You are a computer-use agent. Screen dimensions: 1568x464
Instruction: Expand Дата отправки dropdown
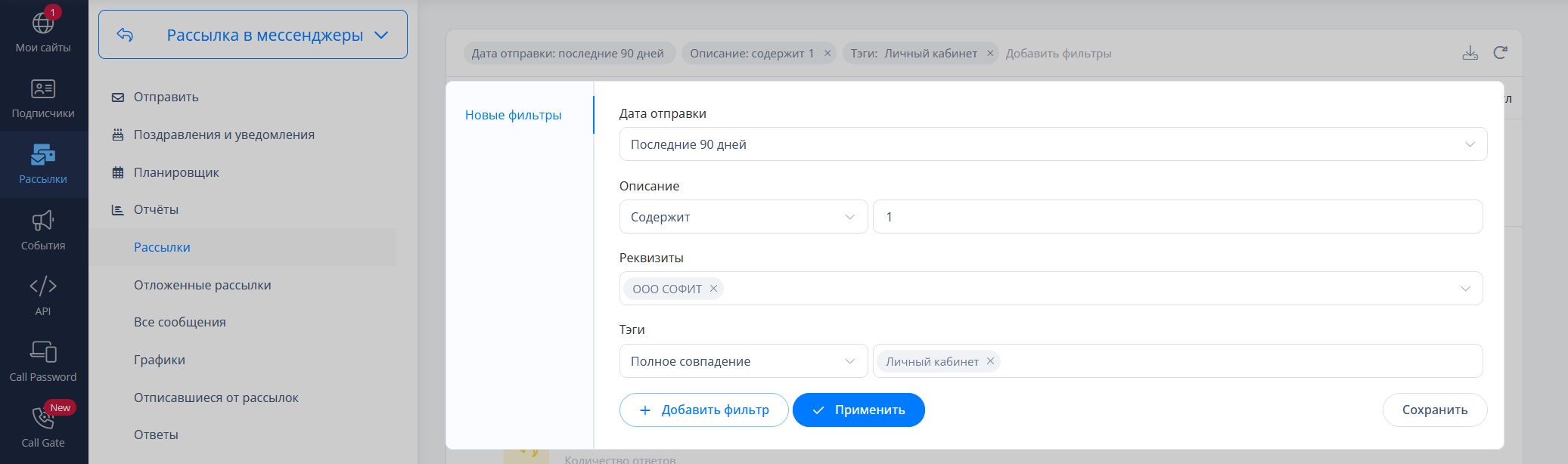point(1053,144)
